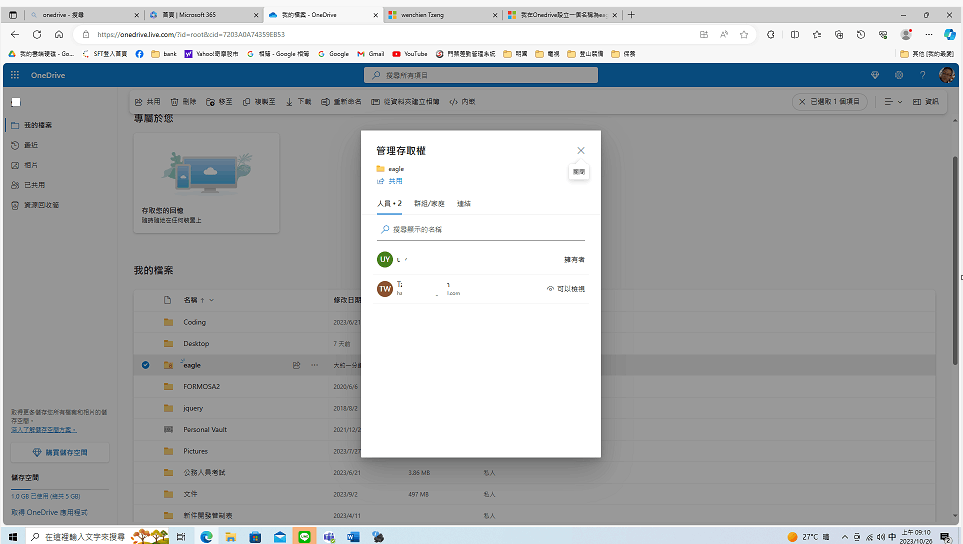
Task: Open OneDrive settings gear
Action: [899, 75]
